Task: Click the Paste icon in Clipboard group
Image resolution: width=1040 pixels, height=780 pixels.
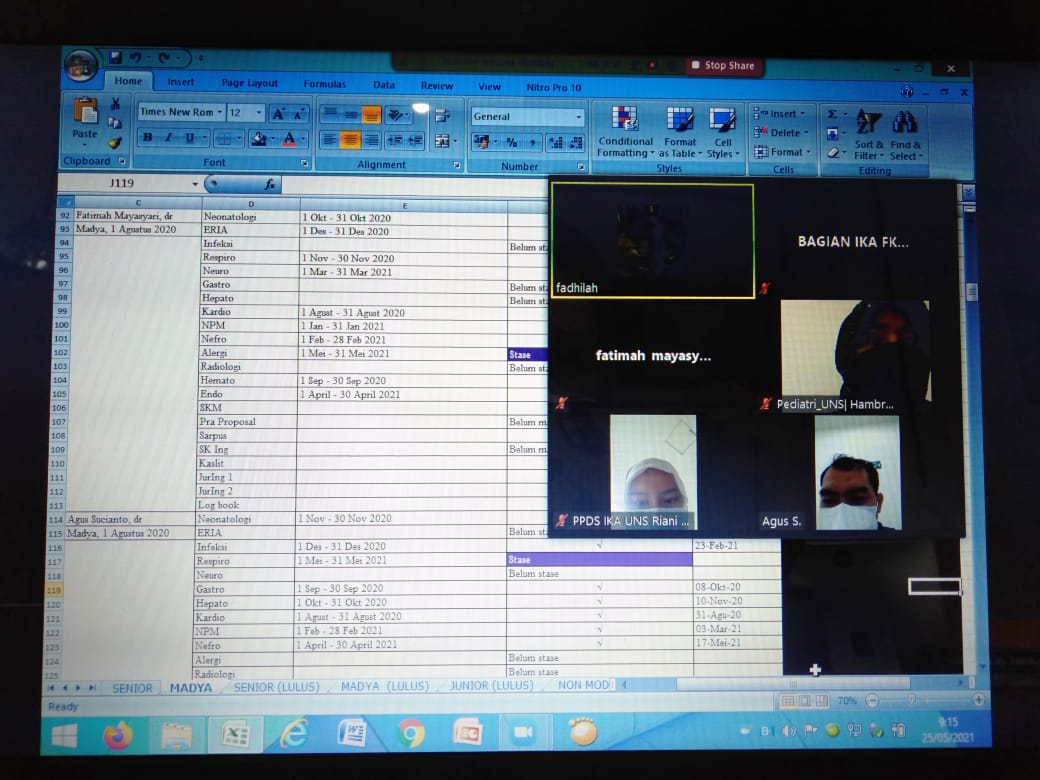Action: 85,116
